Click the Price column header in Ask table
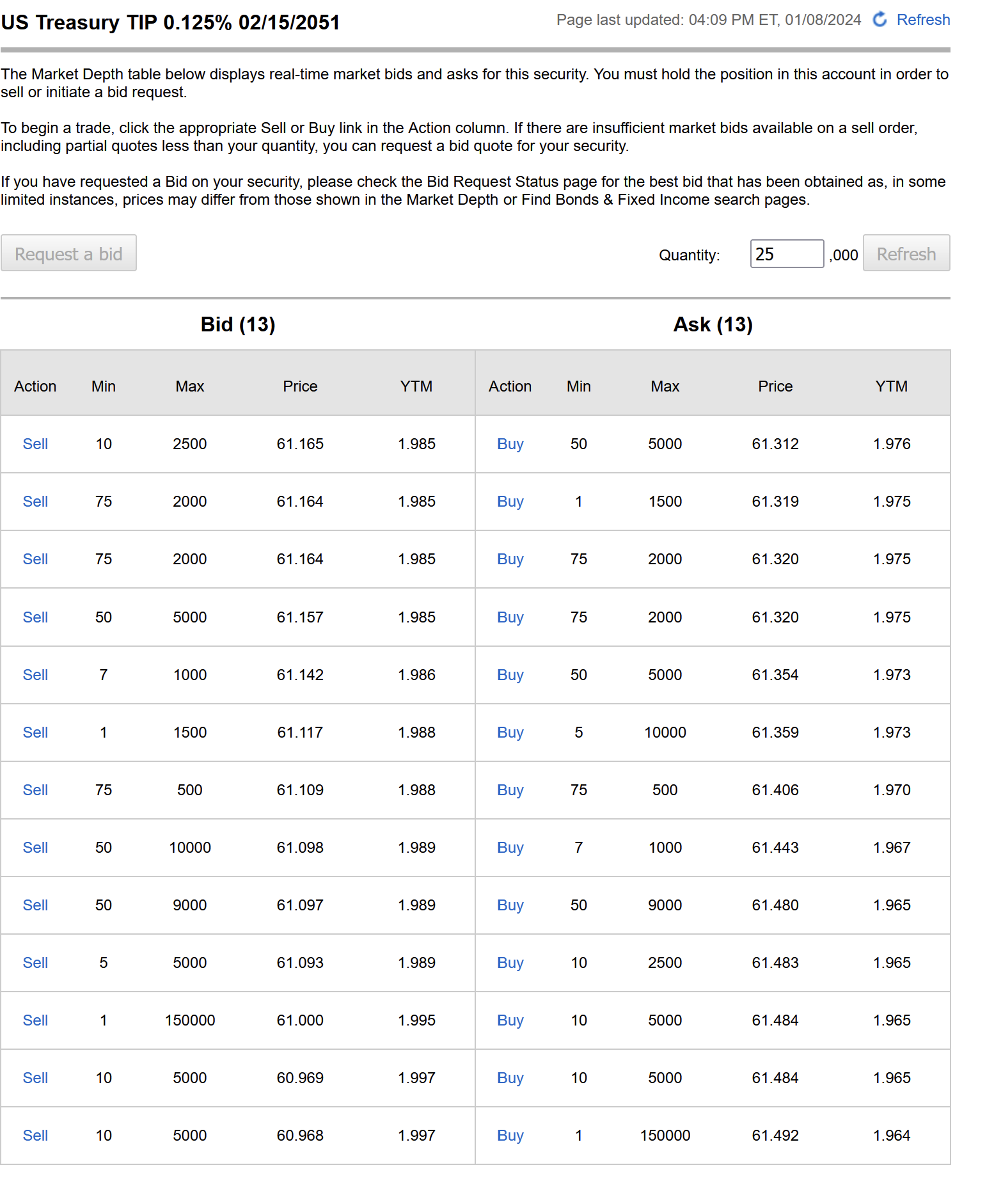Screen dimensions: 994x1204 pos(775,386)
